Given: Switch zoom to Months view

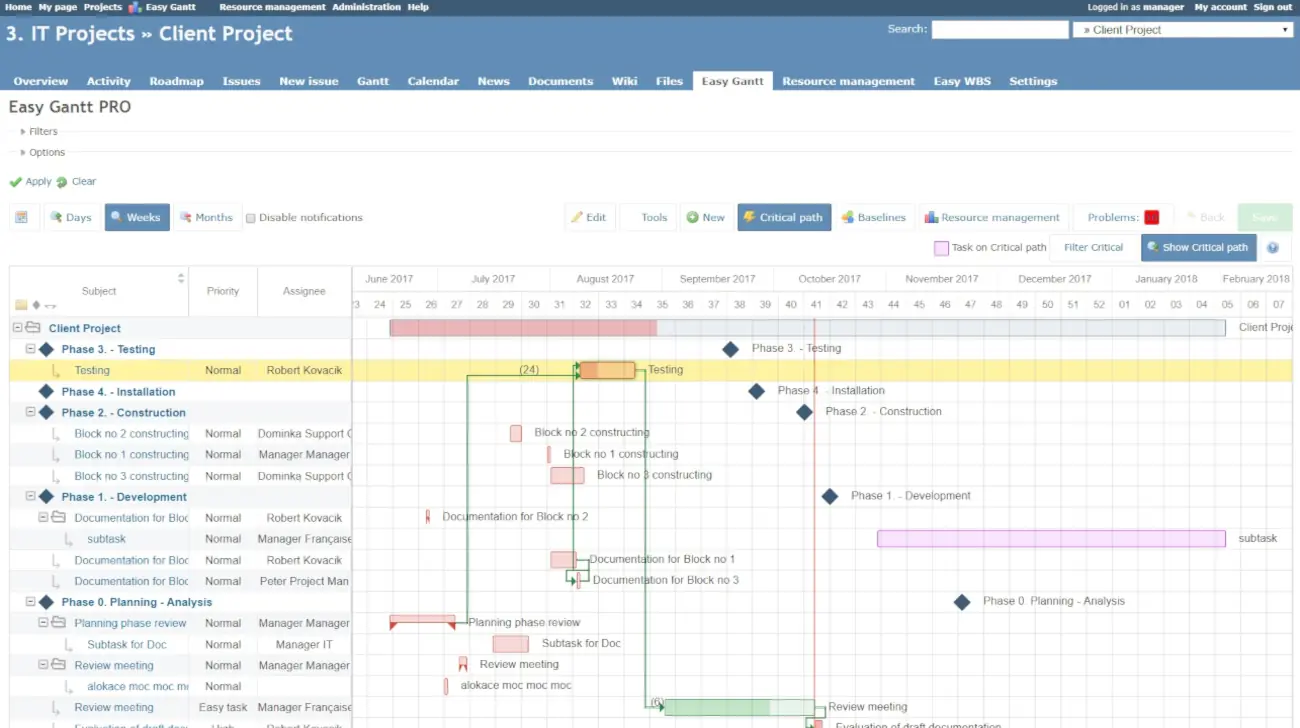Looking at the screenshot, I should pyautogui.click(x=206, y=217).
